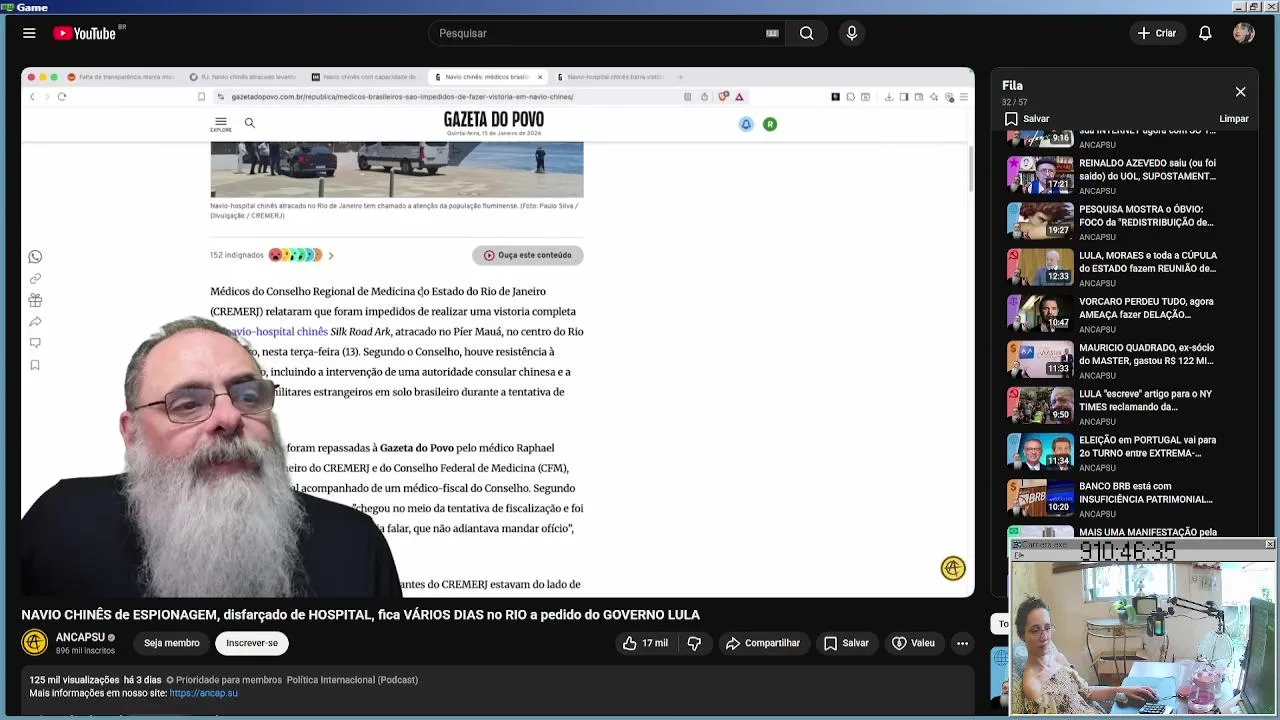
Task: Click the magnifier search button
Action: pos(806,33)
